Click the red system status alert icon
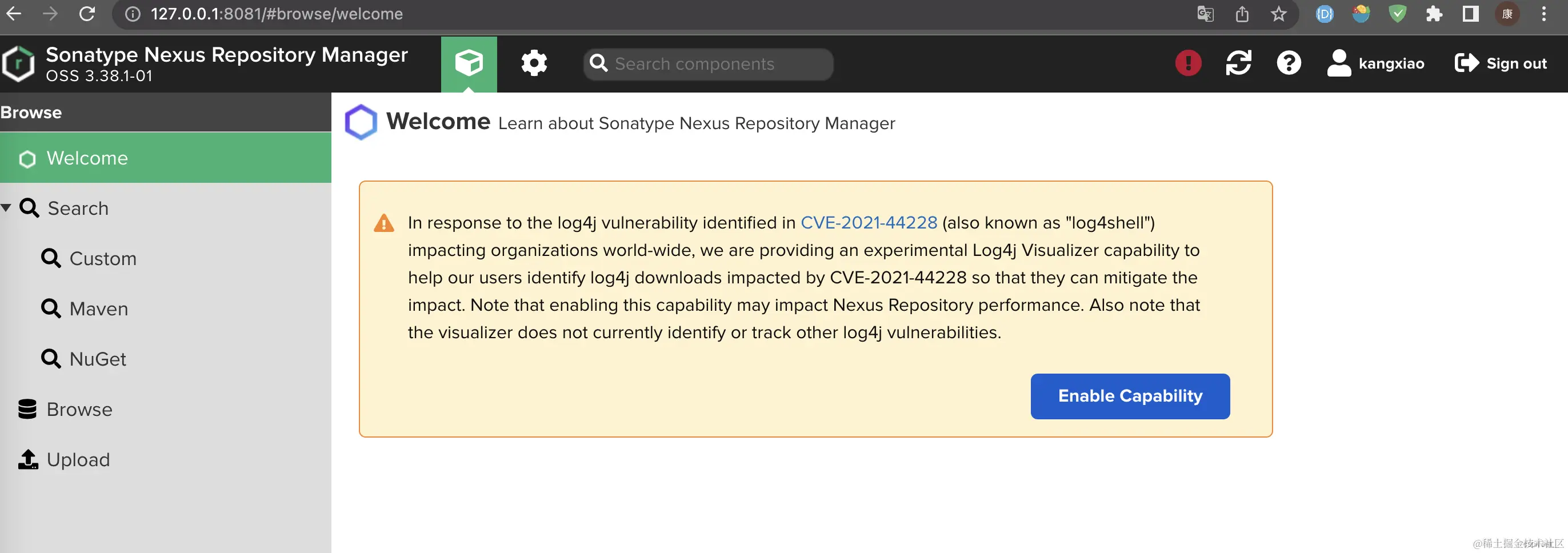1568x553 pixels. [1188, 63]
